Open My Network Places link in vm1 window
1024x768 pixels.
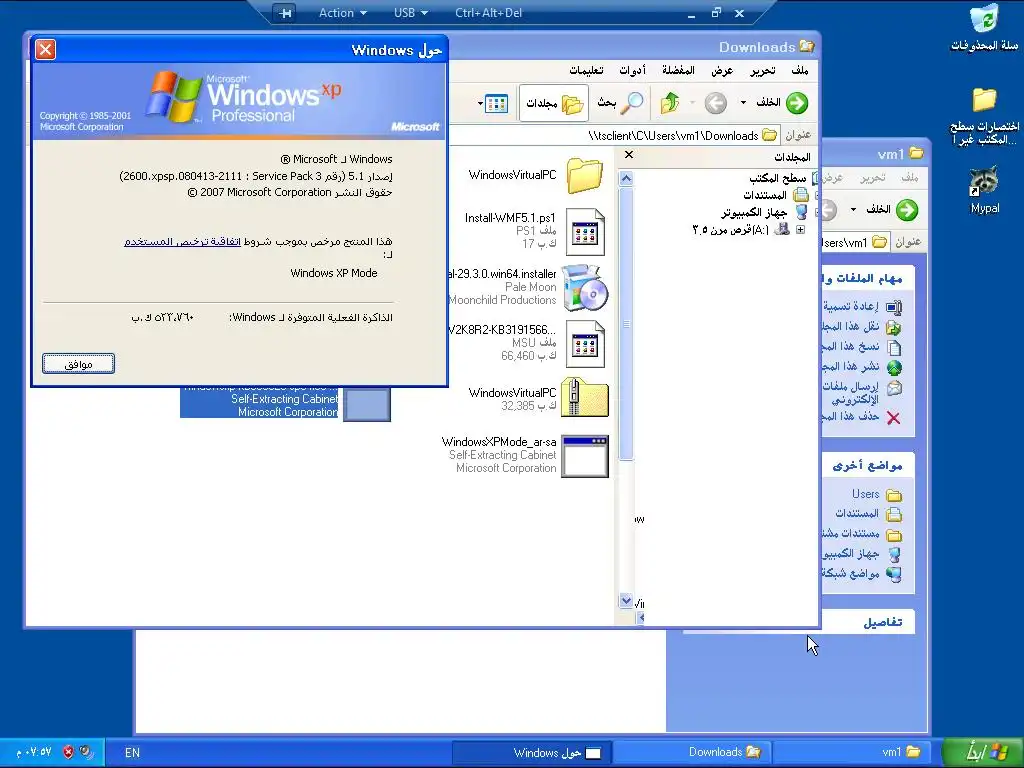[850, 573]
